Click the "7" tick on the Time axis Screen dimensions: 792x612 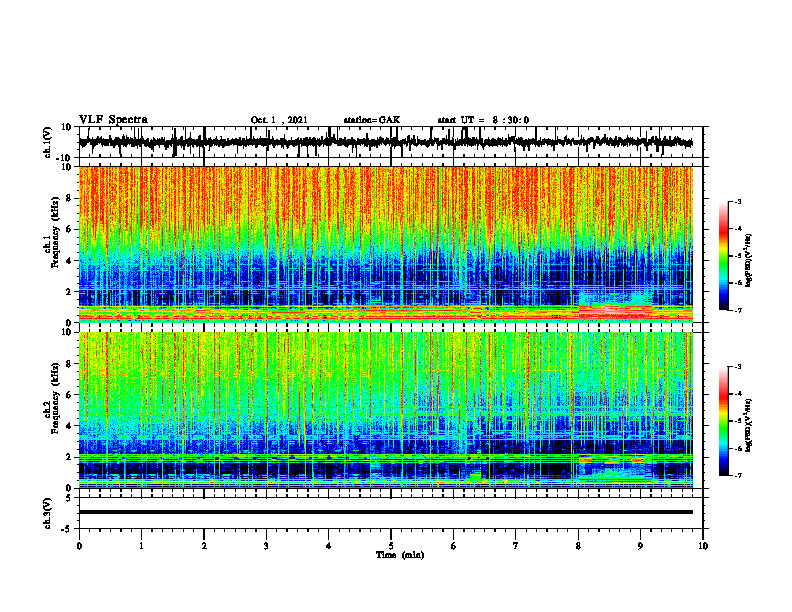tap(516, 546)
